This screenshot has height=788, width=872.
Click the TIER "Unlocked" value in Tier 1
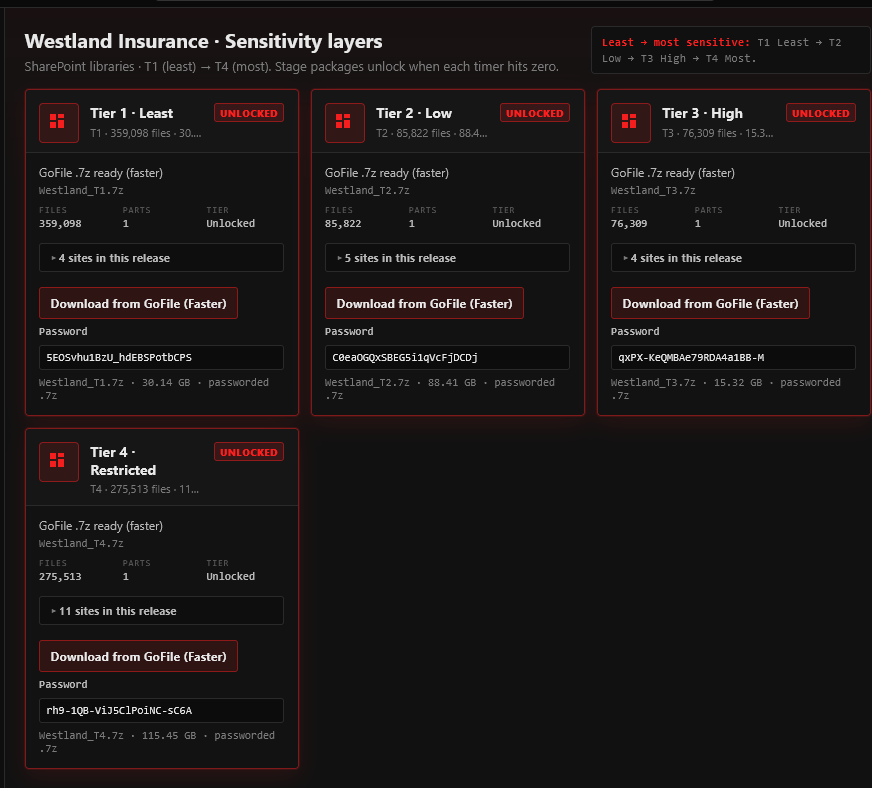click(231, 224)
